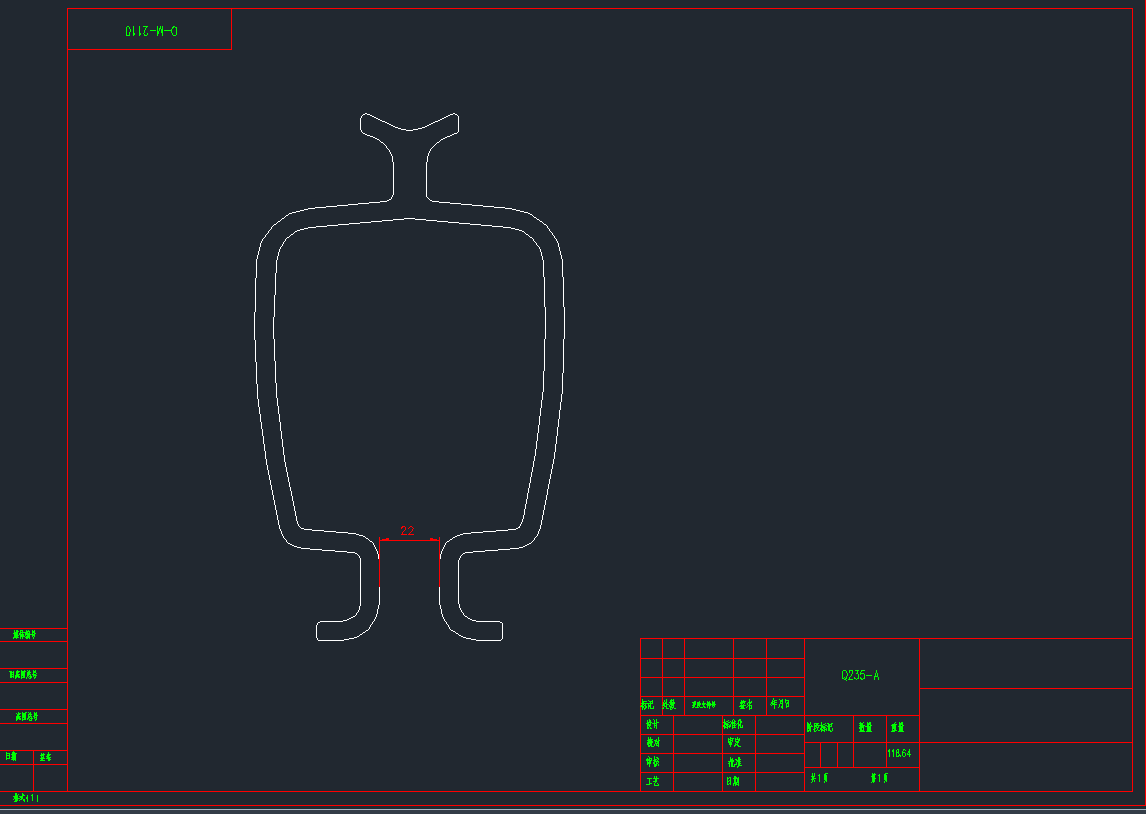Screen dimensions: 1146x814
Task: Click the 审定 label cell
Action: pyautogui.click(x=733, y=743)
